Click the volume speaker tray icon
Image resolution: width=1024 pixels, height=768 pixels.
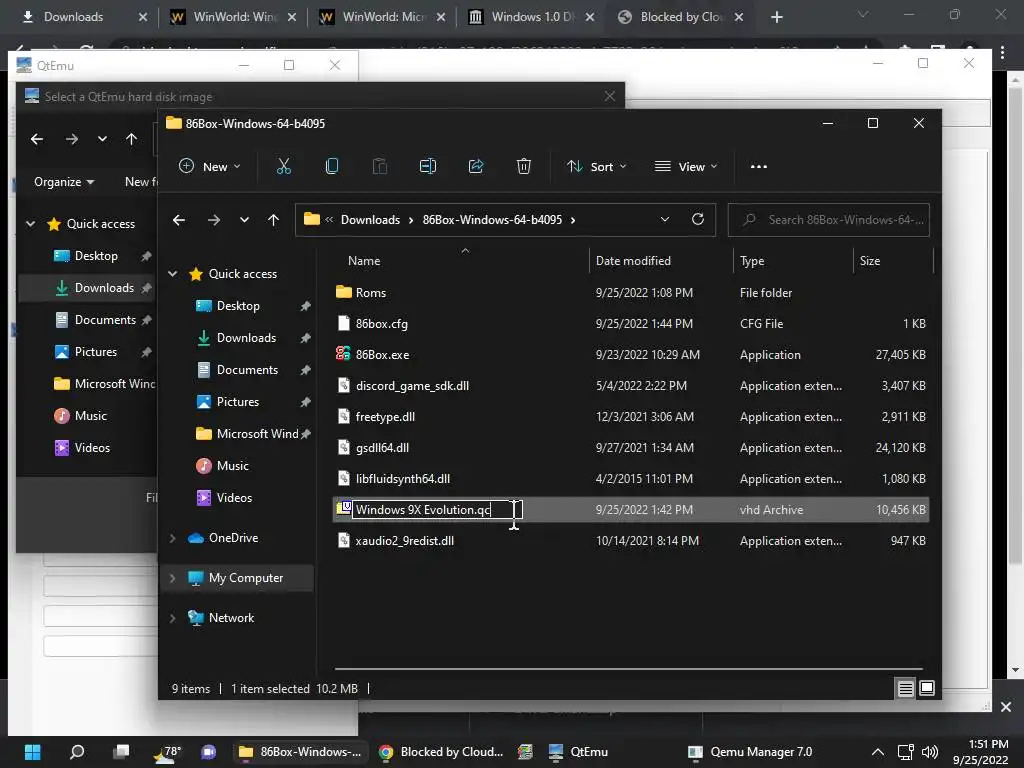[930, 752]
